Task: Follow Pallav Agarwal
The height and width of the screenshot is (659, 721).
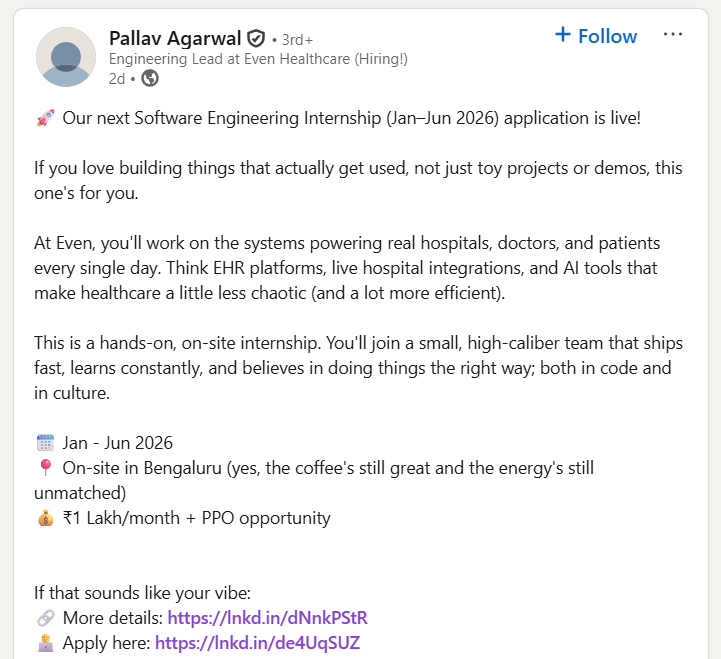Action: [x=595, y=36]
